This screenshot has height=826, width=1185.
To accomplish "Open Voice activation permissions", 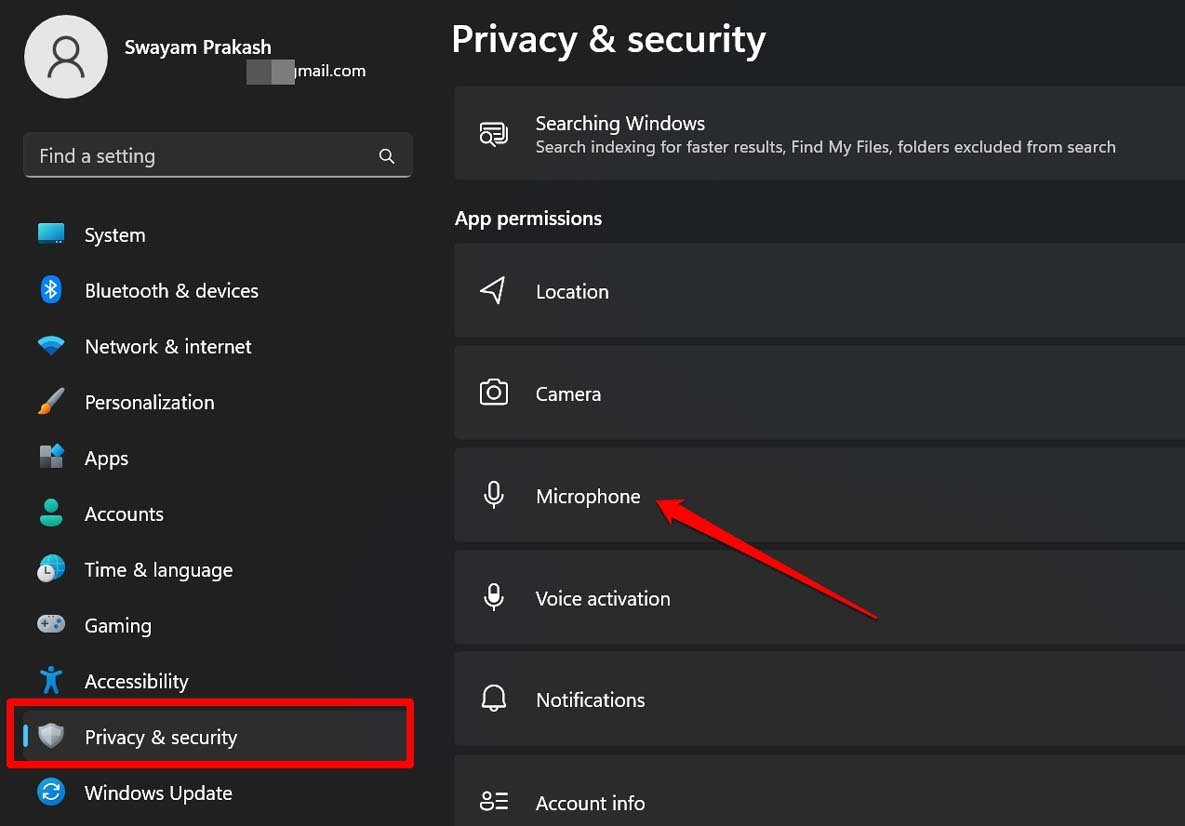I will click(602, 598).
